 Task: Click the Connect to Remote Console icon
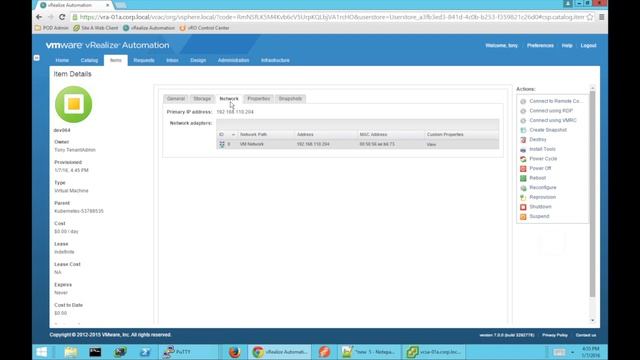523,101
